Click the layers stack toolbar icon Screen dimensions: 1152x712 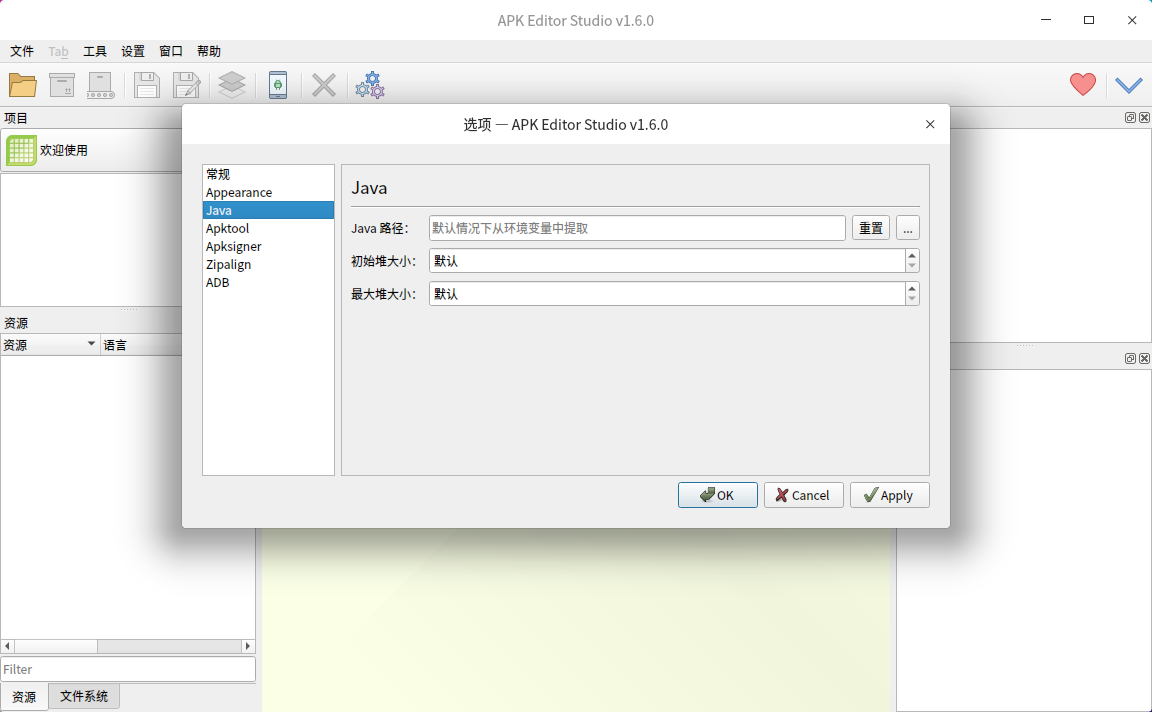click(x=231, y=85)
